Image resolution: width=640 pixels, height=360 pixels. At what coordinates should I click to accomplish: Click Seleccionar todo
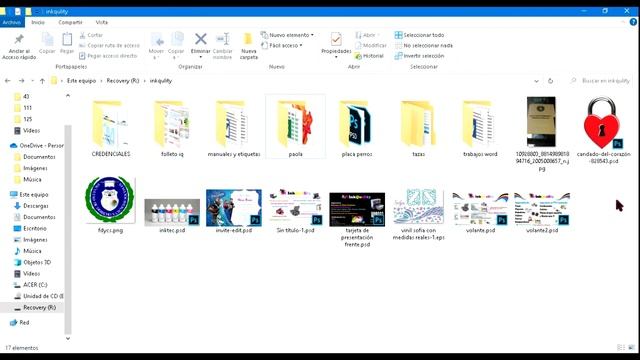click(419, 35)
